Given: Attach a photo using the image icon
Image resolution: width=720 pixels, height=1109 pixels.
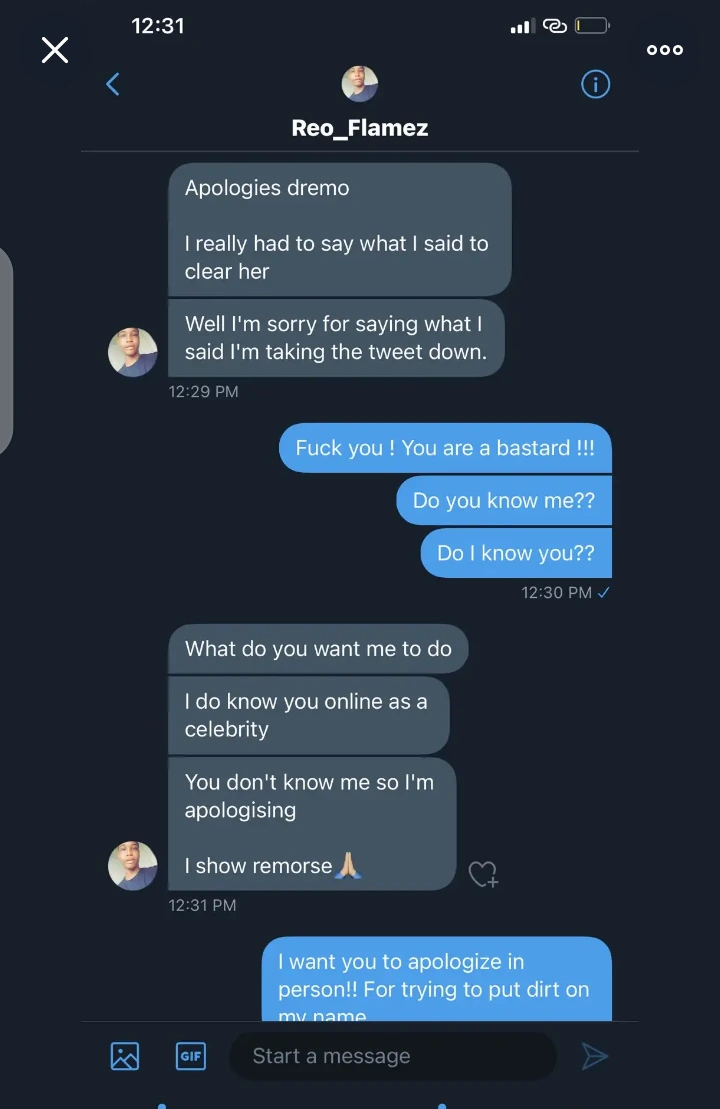Looking at the screenshot, I should coord(125,1056).
